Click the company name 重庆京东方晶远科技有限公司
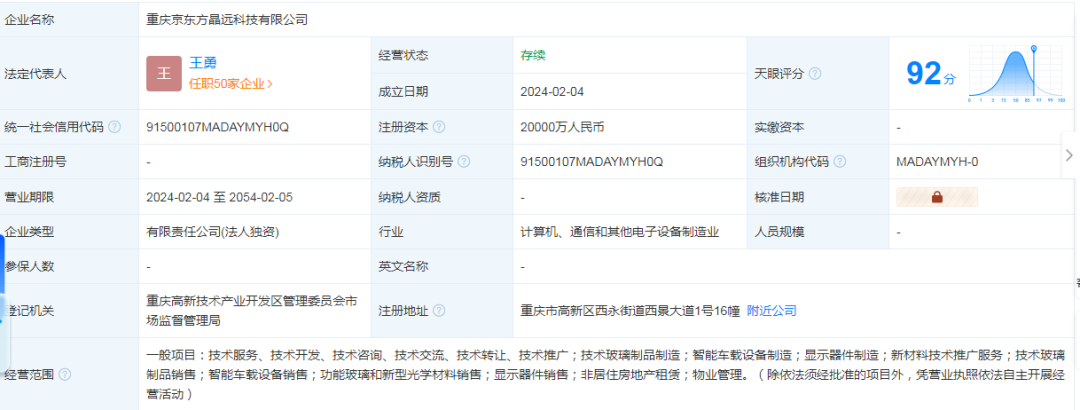Image resolution: width=1080 pixels, height=410 pixels. [226, 19]
